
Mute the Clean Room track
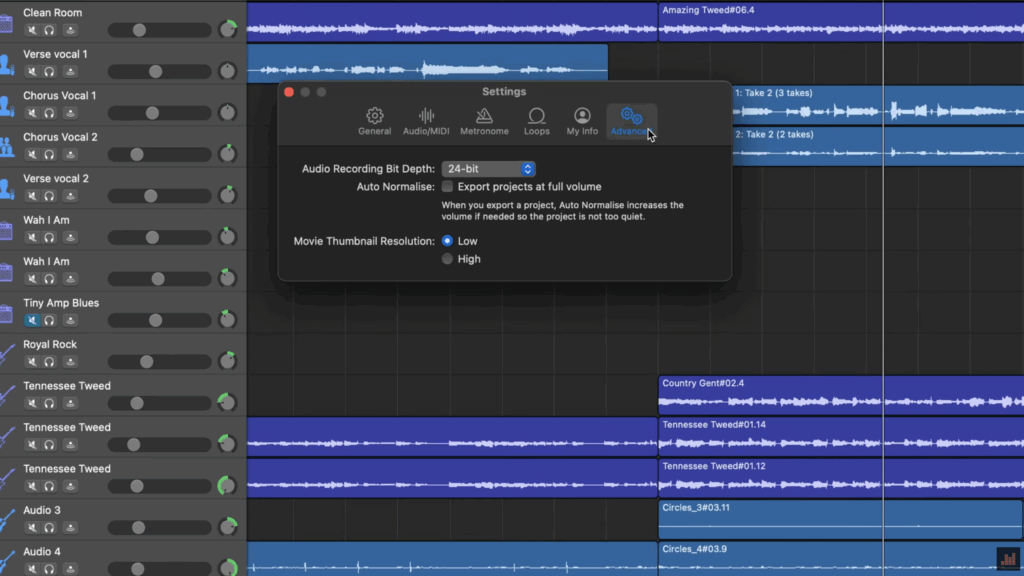click(x=32, y=30)
